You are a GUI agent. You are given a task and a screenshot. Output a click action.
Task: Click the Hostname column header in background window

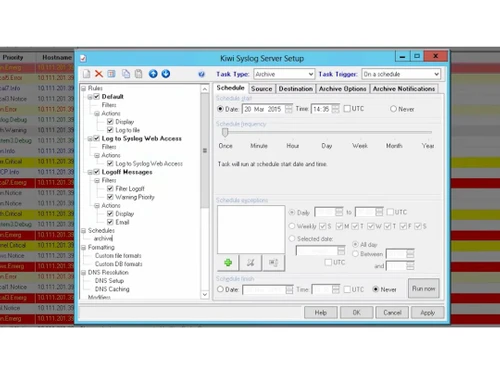coord(57,57)
